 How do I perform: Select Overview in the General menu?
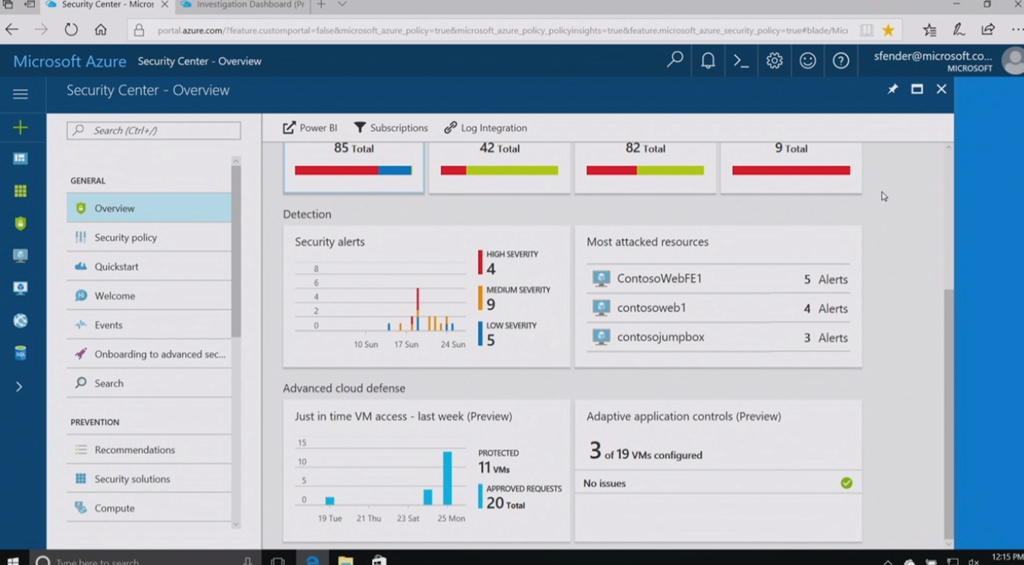149,208
